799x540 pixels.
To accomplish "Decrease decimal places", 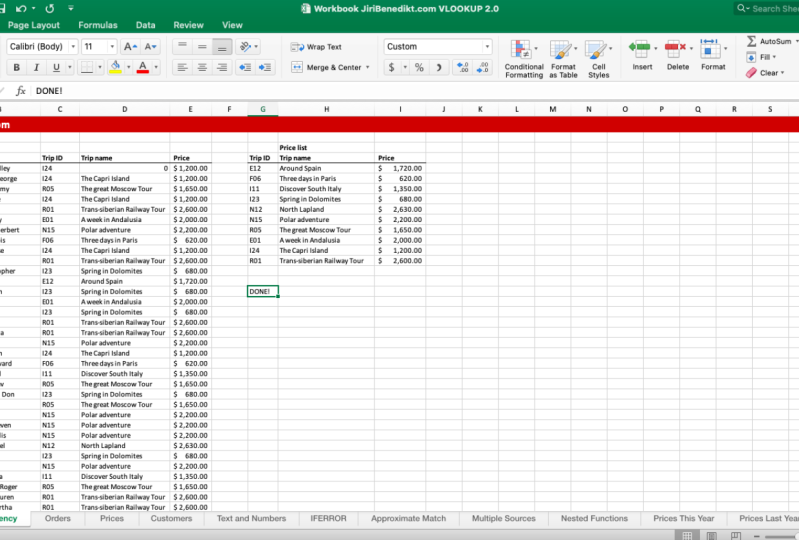I will [x=483, y=67].
